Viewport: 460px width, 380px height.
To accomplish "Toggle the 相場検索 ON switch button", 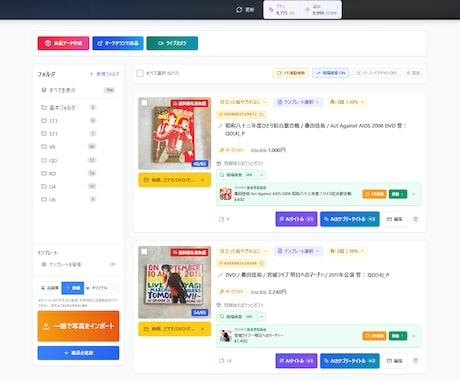I will click(331, 73).
